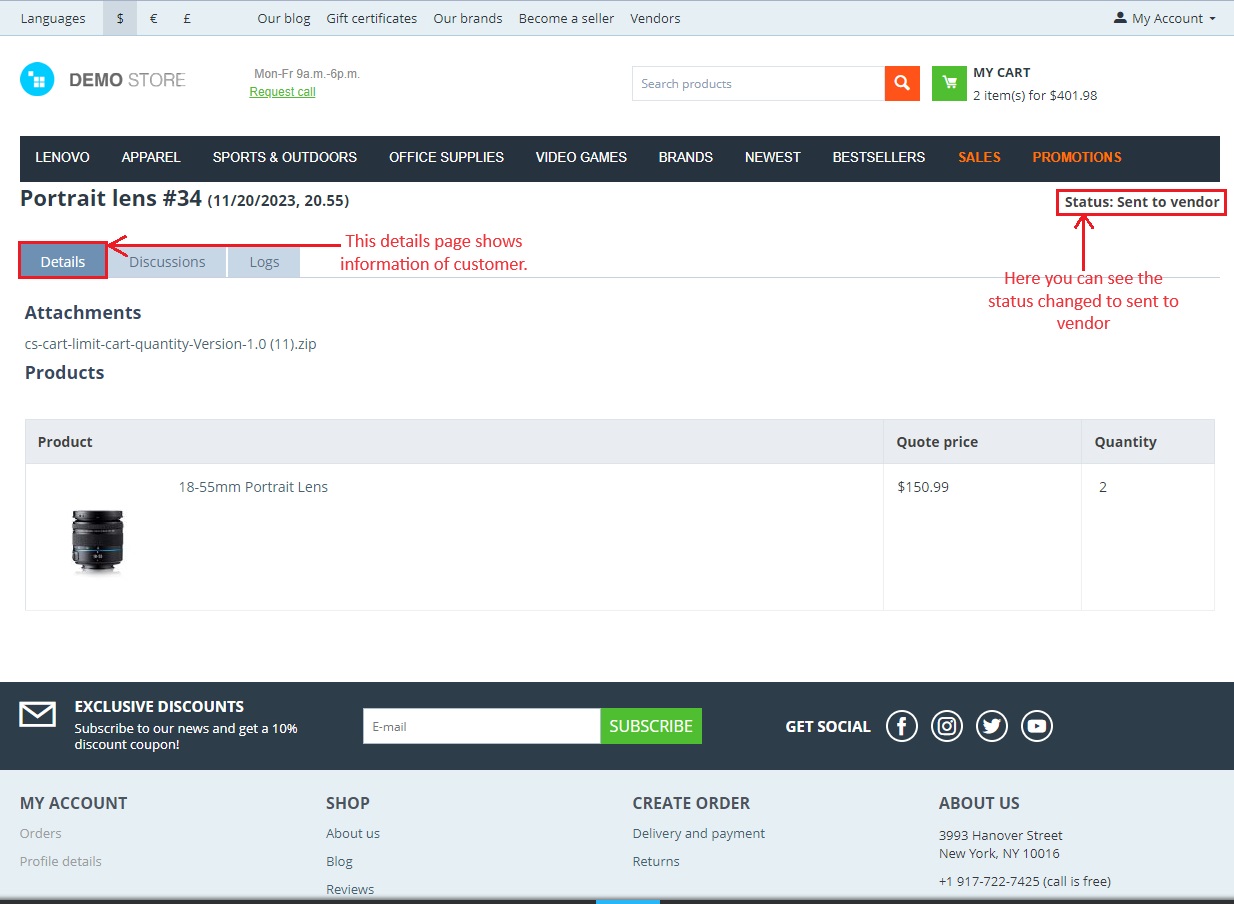Image resolution: width=1234 pixels, height=904 pixels.
Task: Click the Request call link
Action: point(282,92)
